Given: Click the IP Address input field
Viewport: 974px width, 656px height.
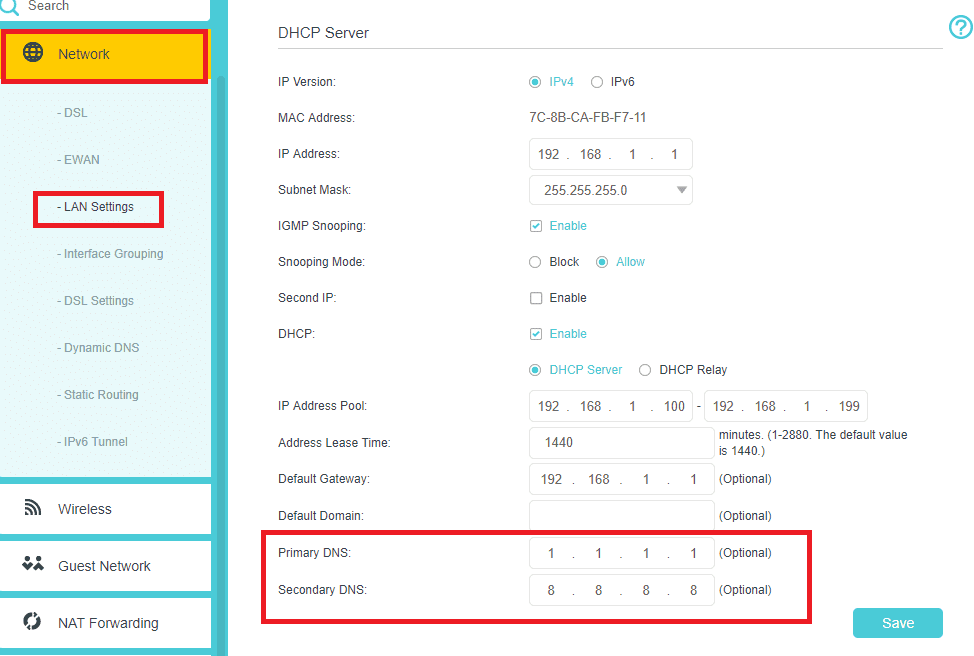Looking at the screenshot, I should click(x=611, y=154).
